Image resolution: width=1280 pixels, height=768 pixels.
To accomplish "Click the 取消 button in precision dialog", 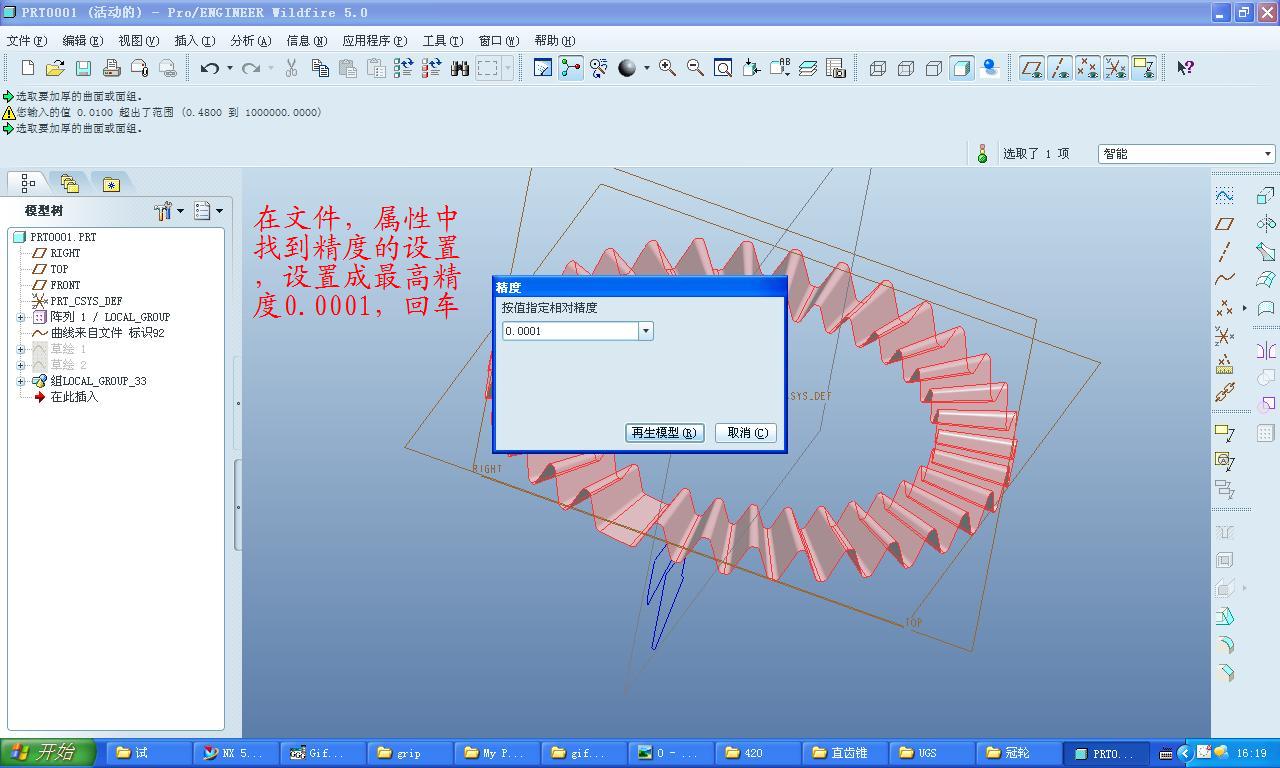I will pos(746,433).
